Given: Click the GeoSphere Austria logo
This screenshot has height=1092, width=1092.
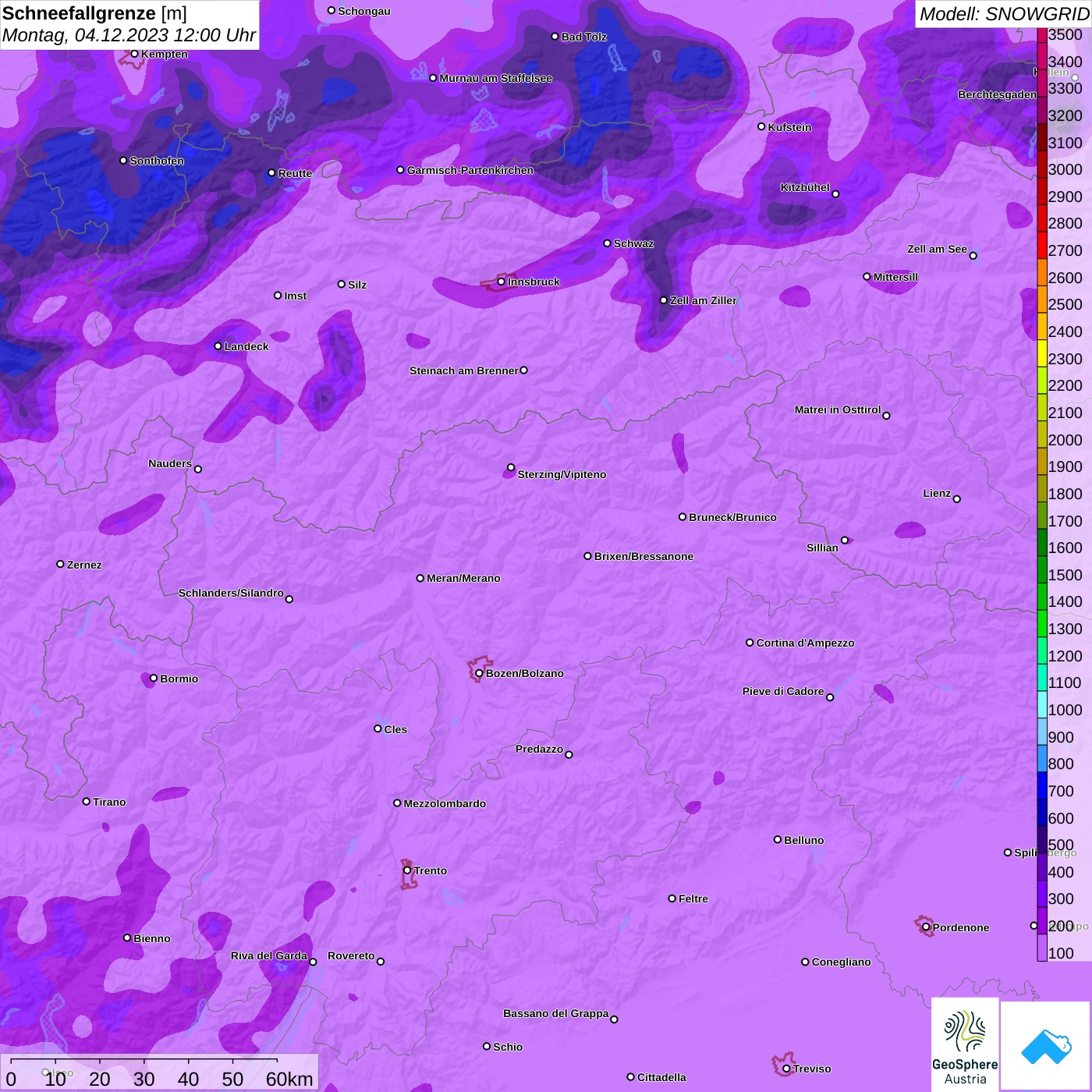Looking at the screenshot, I should pos(965,1045).
